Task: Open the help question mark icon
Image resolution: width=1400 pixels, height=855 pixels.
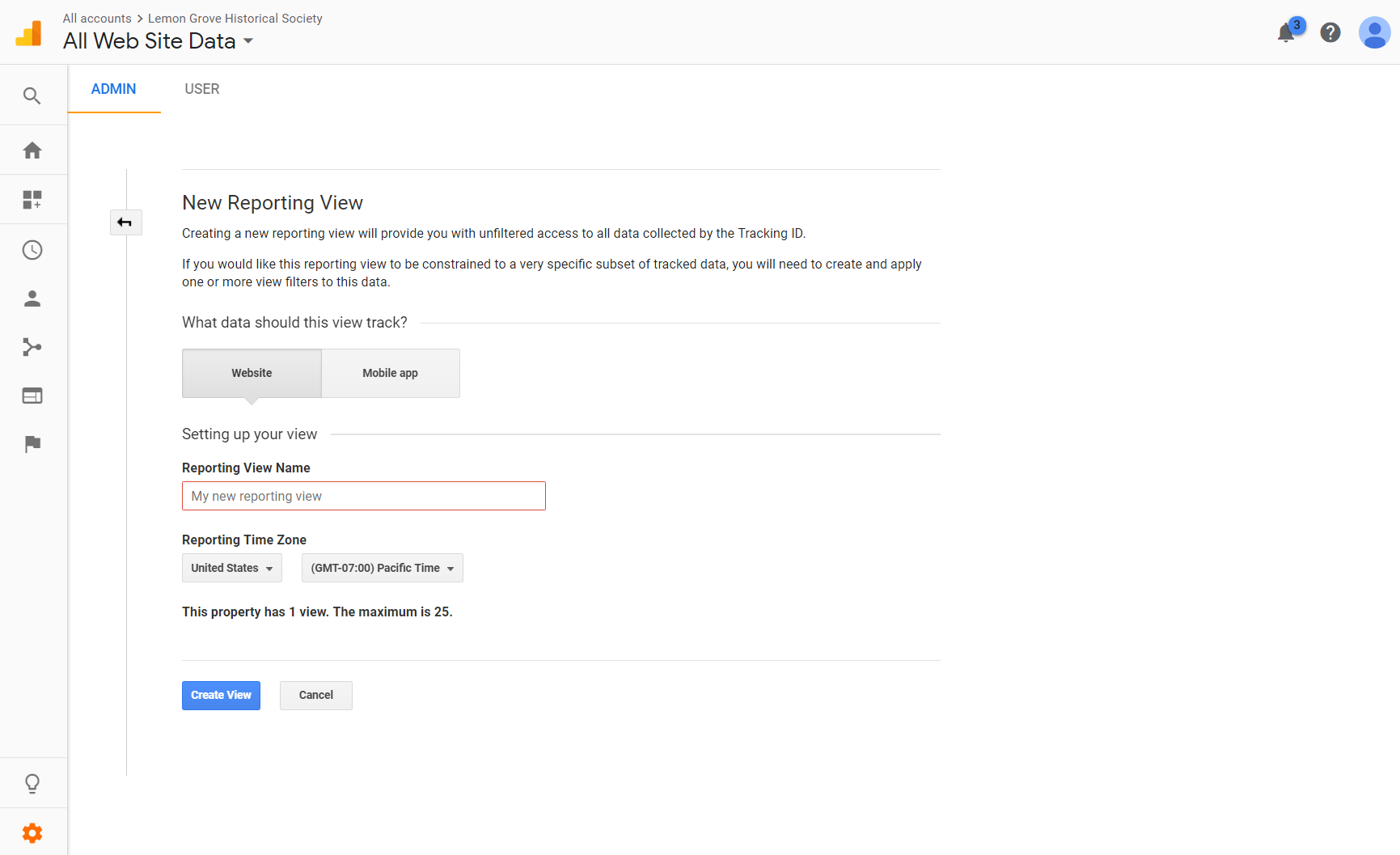Action: [x=1330, y=32]
